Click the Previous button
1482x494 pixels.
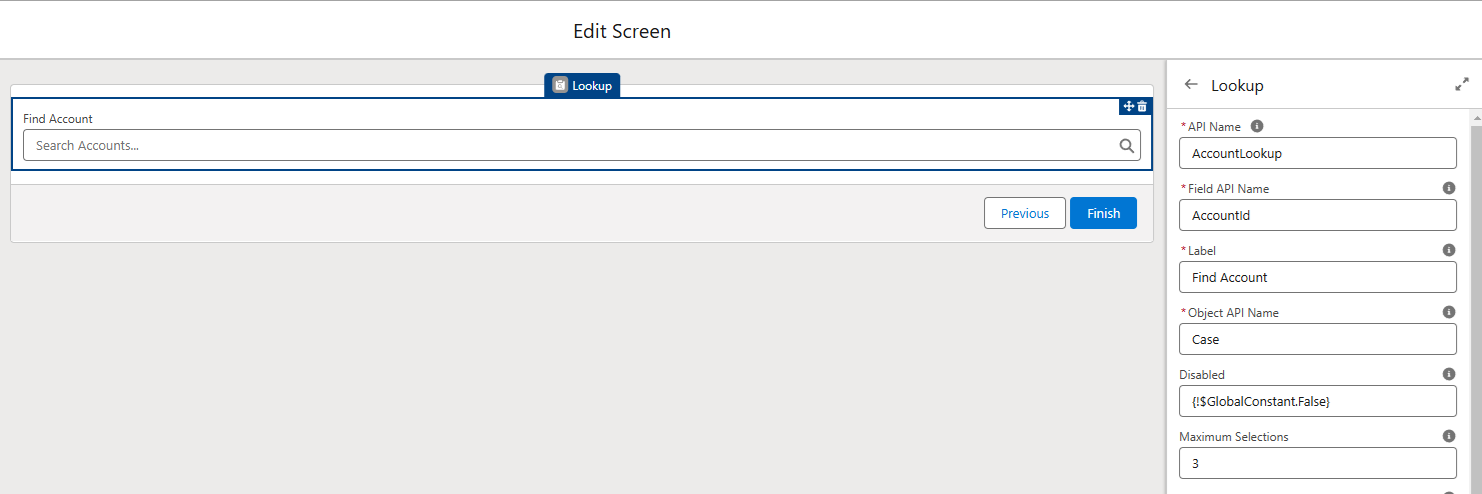pyautogui.click(x=1024, y=213)
